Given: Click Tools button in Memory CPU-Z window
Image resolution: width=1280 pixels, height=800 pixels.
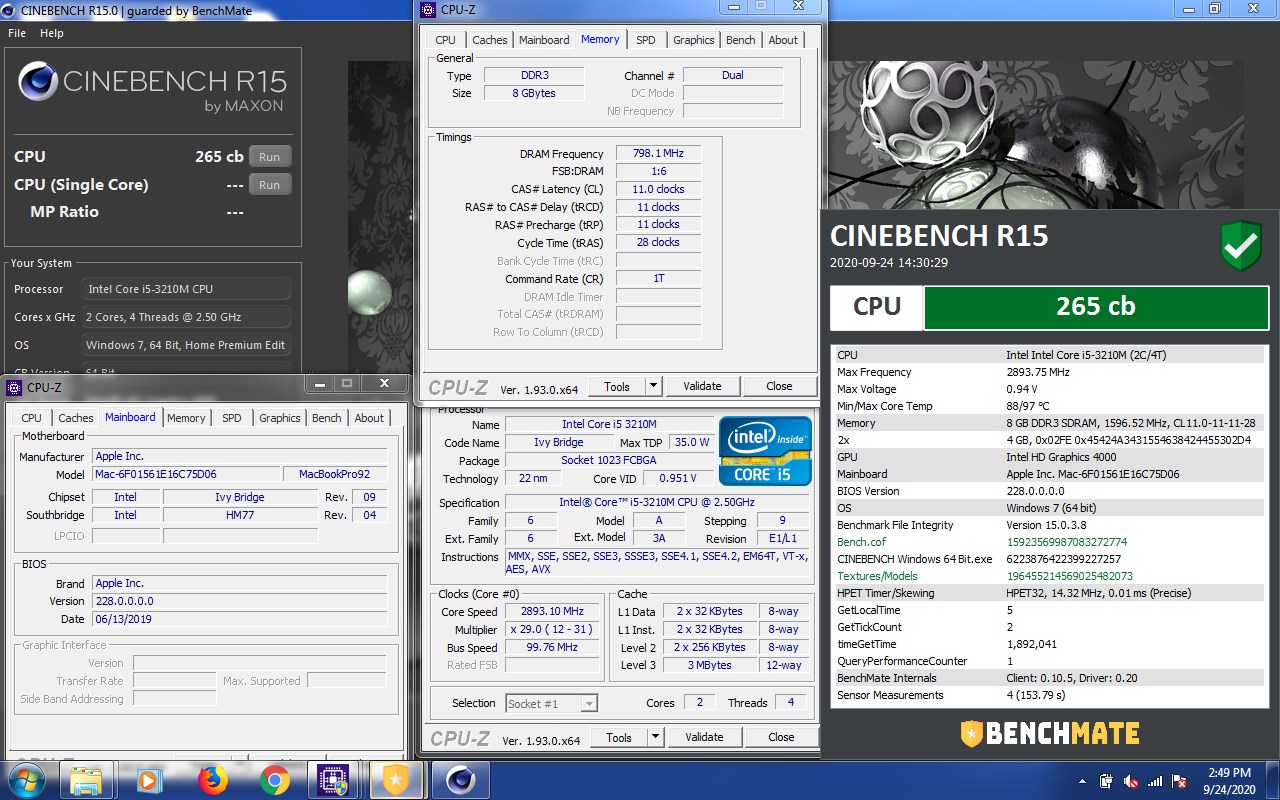Looking at the screenshot, I should tap(617, 386).
